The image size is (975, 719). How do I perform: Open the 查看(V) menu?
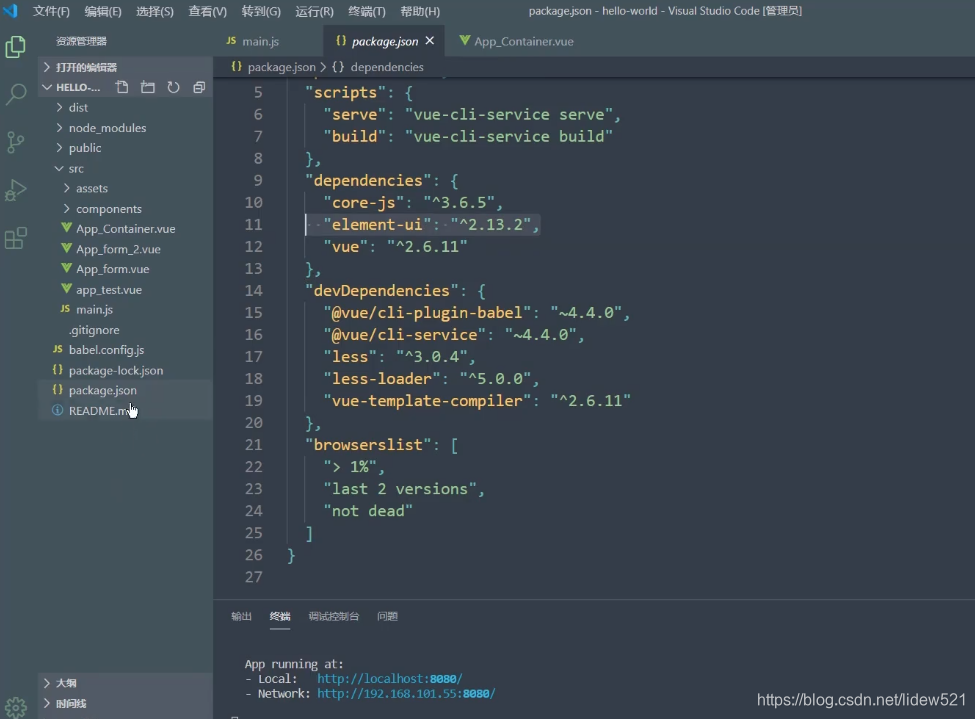pyautogui.click(x=208, y=11)
